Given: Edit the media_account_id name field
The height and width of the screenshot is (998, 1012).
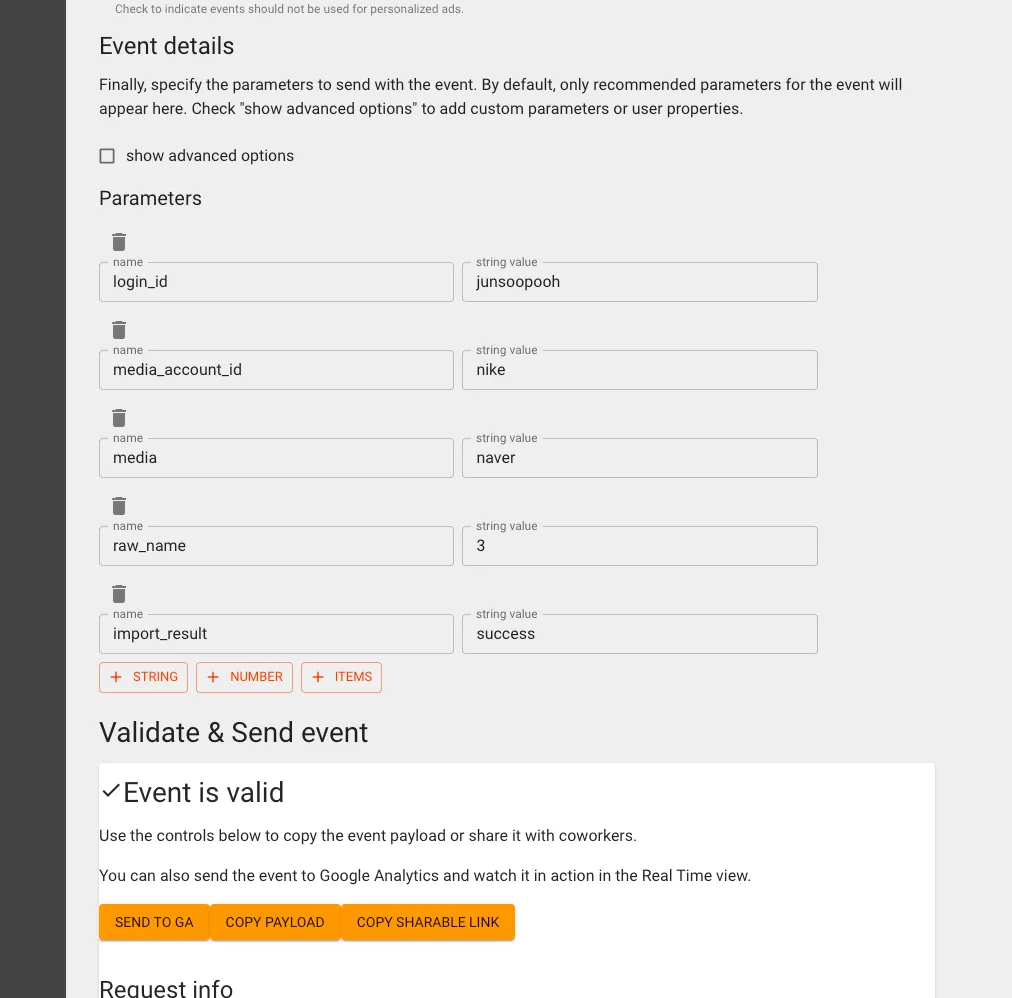Looking at the screenshot, I should (x=276, y=370).
